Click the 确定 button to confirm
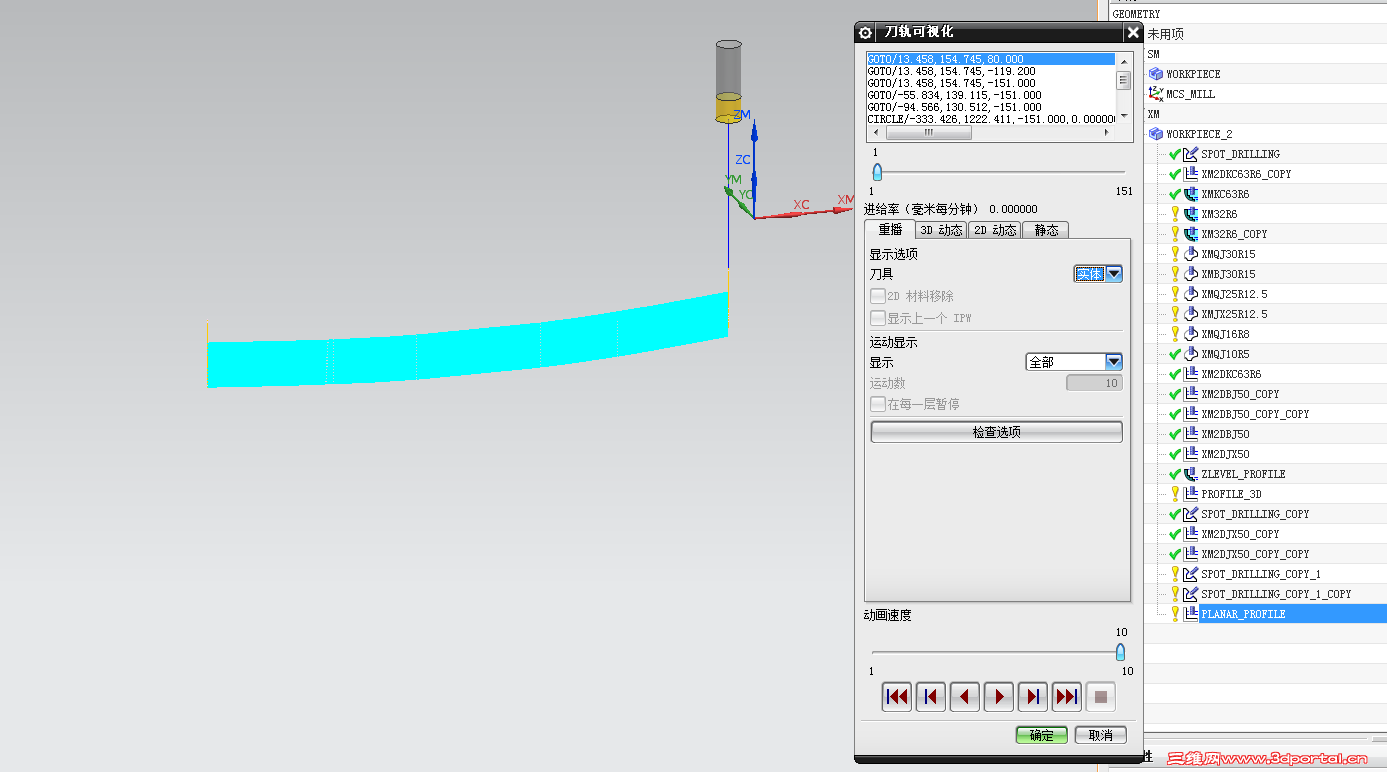Image resolution: width=1387 pixels, height=772 pixels. [1041, 734]
